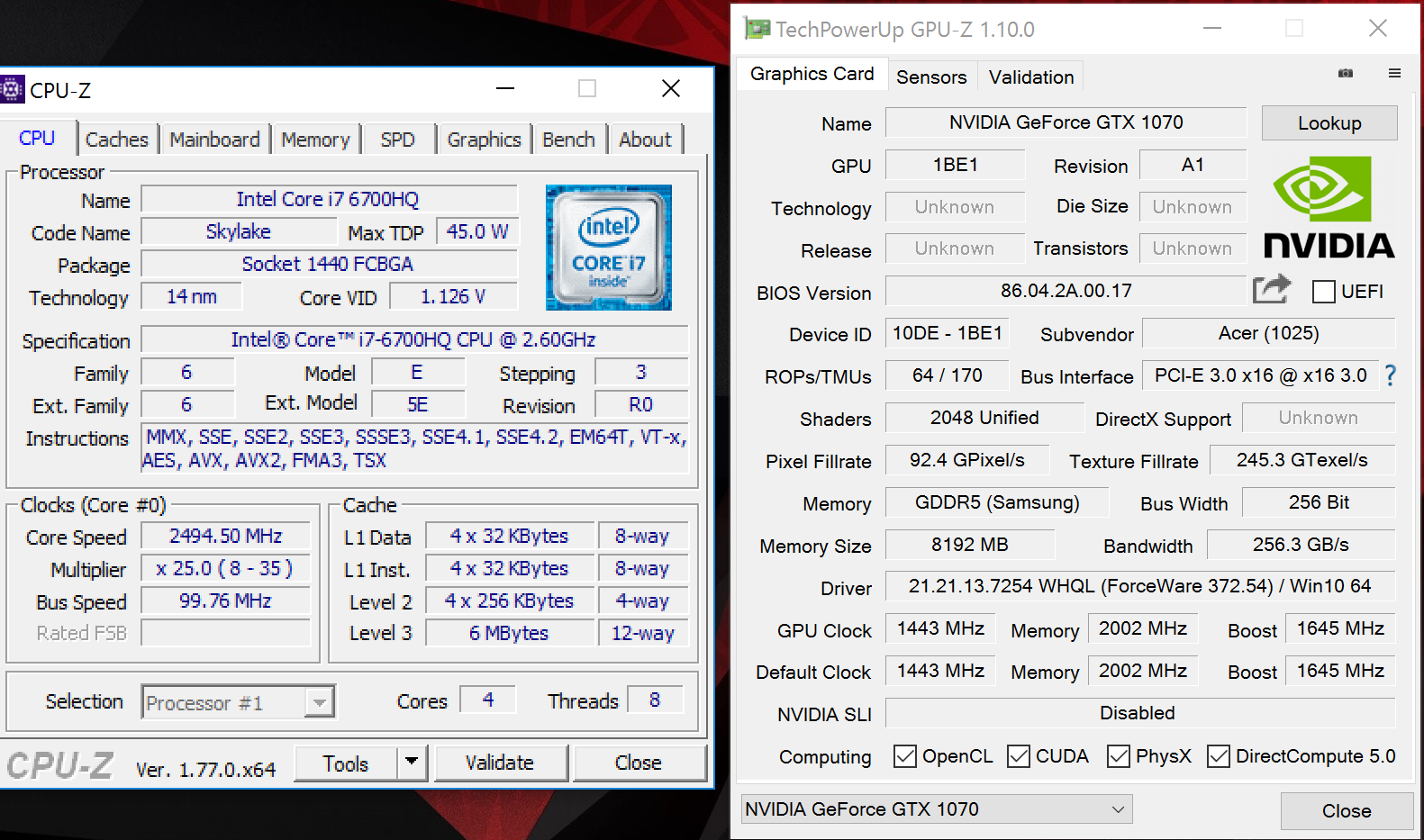
Task: Toggle the DirectCompute 5.0 checkbox
Action: pyautogui.click(x=1219, y=756)
